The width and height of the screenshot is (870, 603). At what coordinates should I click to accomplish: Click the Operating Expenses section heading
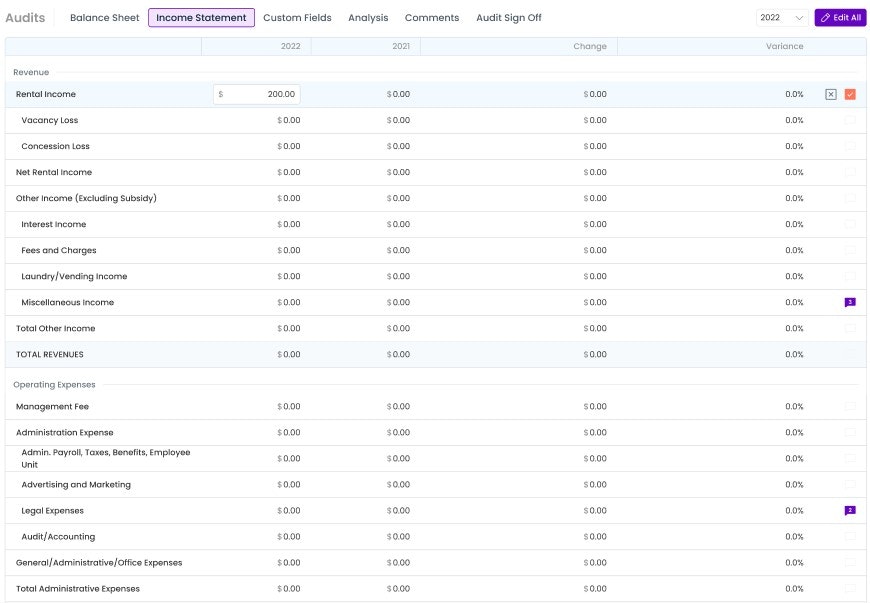coord(54,384)
